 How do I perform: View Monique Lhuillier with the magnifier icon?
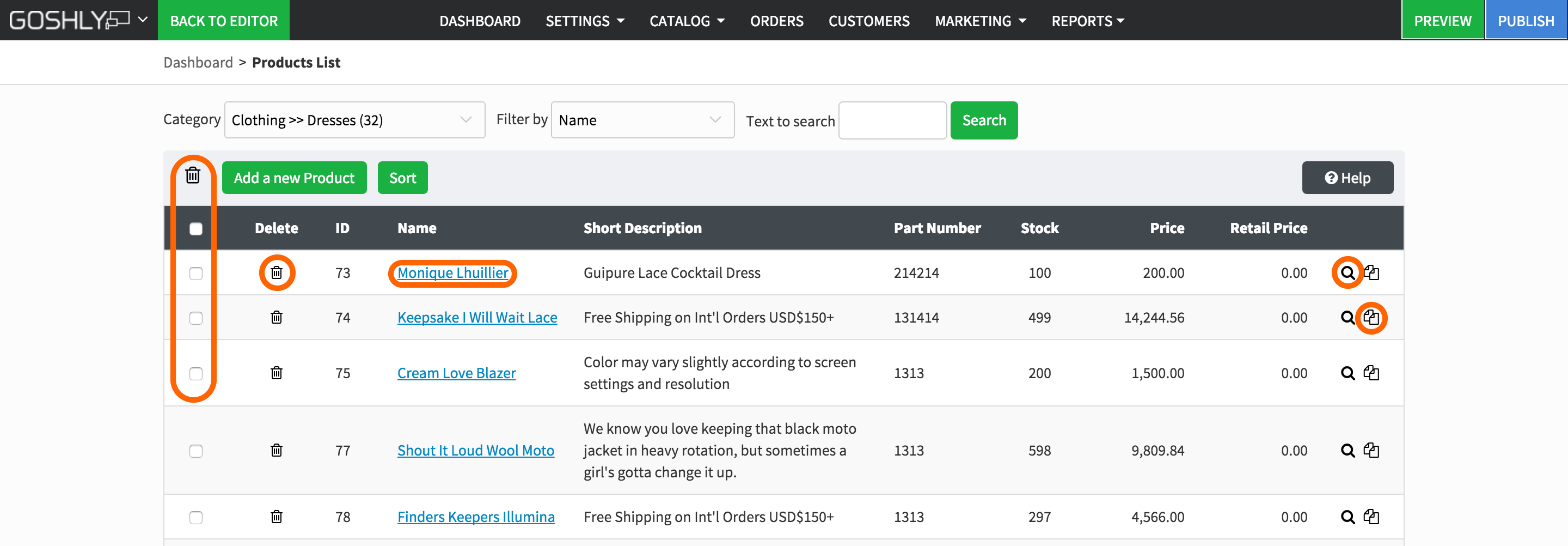pos(1347,272)
